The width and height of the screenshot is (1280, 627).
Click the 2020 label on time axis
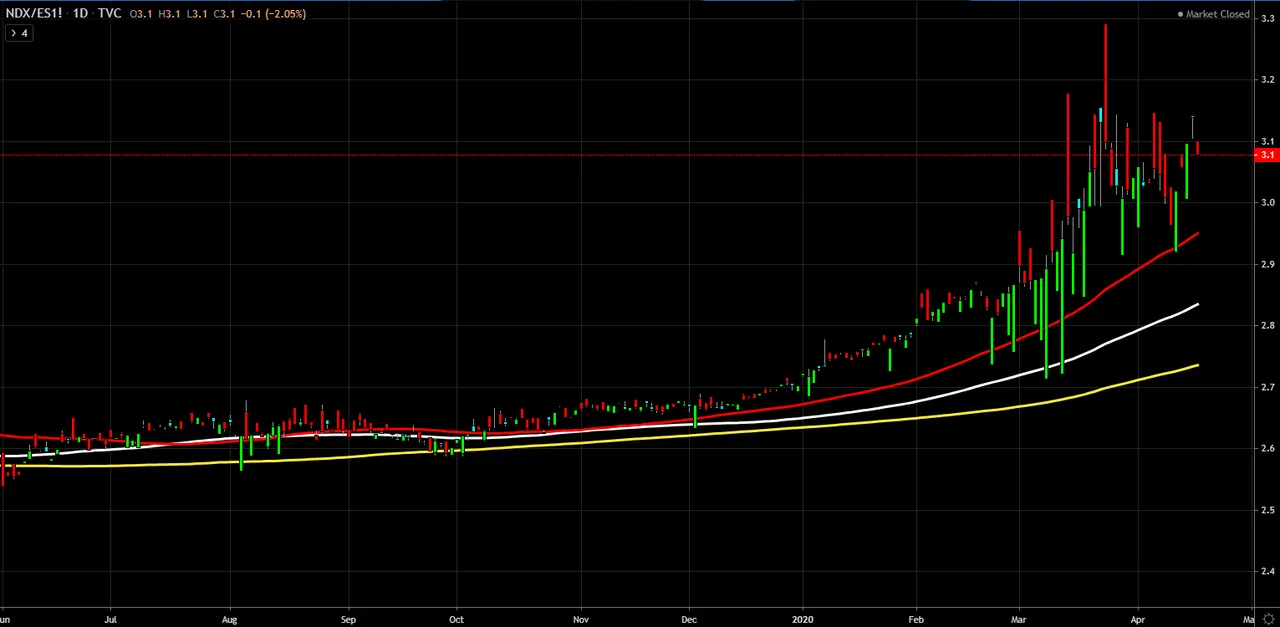coord(804,618)
